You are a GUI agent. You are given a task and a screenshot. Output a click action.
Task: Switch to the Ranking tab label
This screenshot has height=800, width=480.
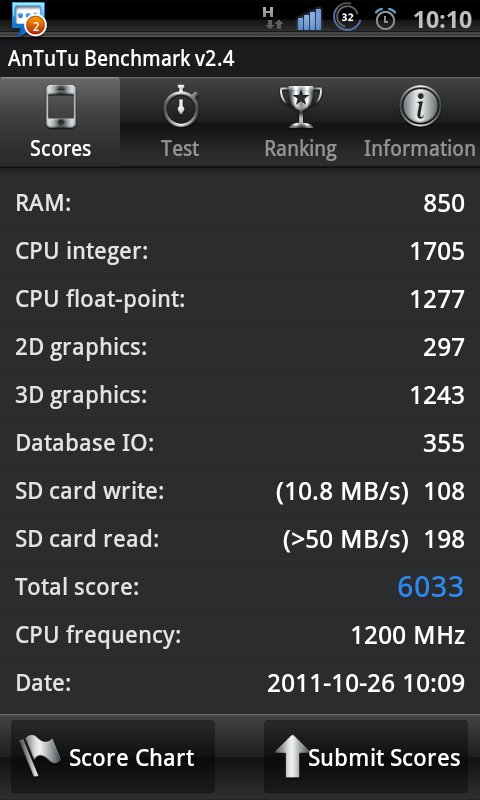coord(300,149)
